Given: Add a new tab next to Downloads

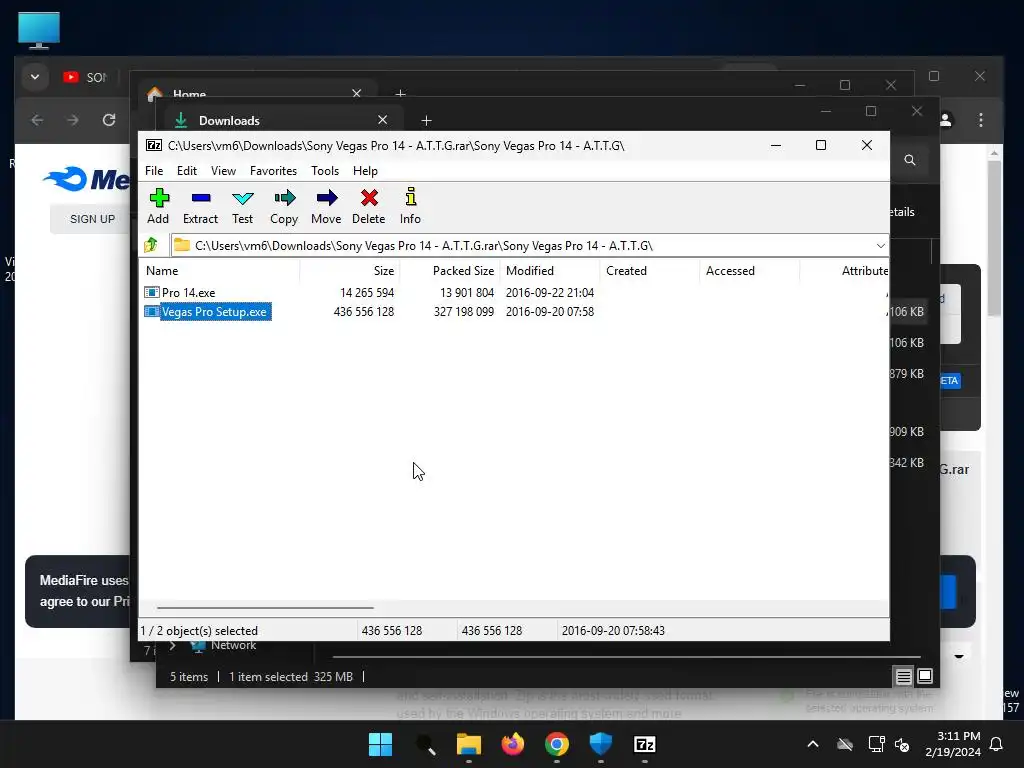Looking at the screenshot, I should click(426, 120).
